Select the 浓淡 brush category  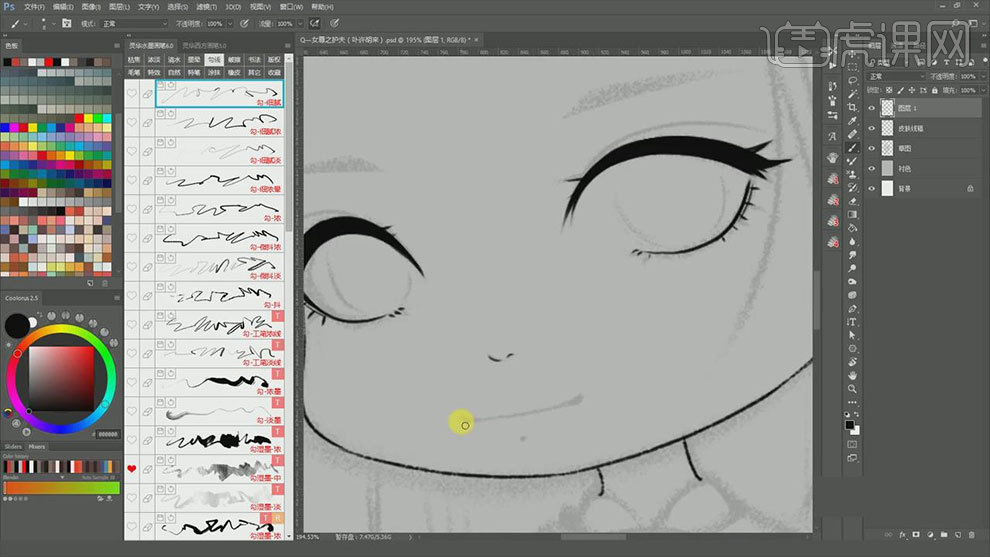coord(154,59)
